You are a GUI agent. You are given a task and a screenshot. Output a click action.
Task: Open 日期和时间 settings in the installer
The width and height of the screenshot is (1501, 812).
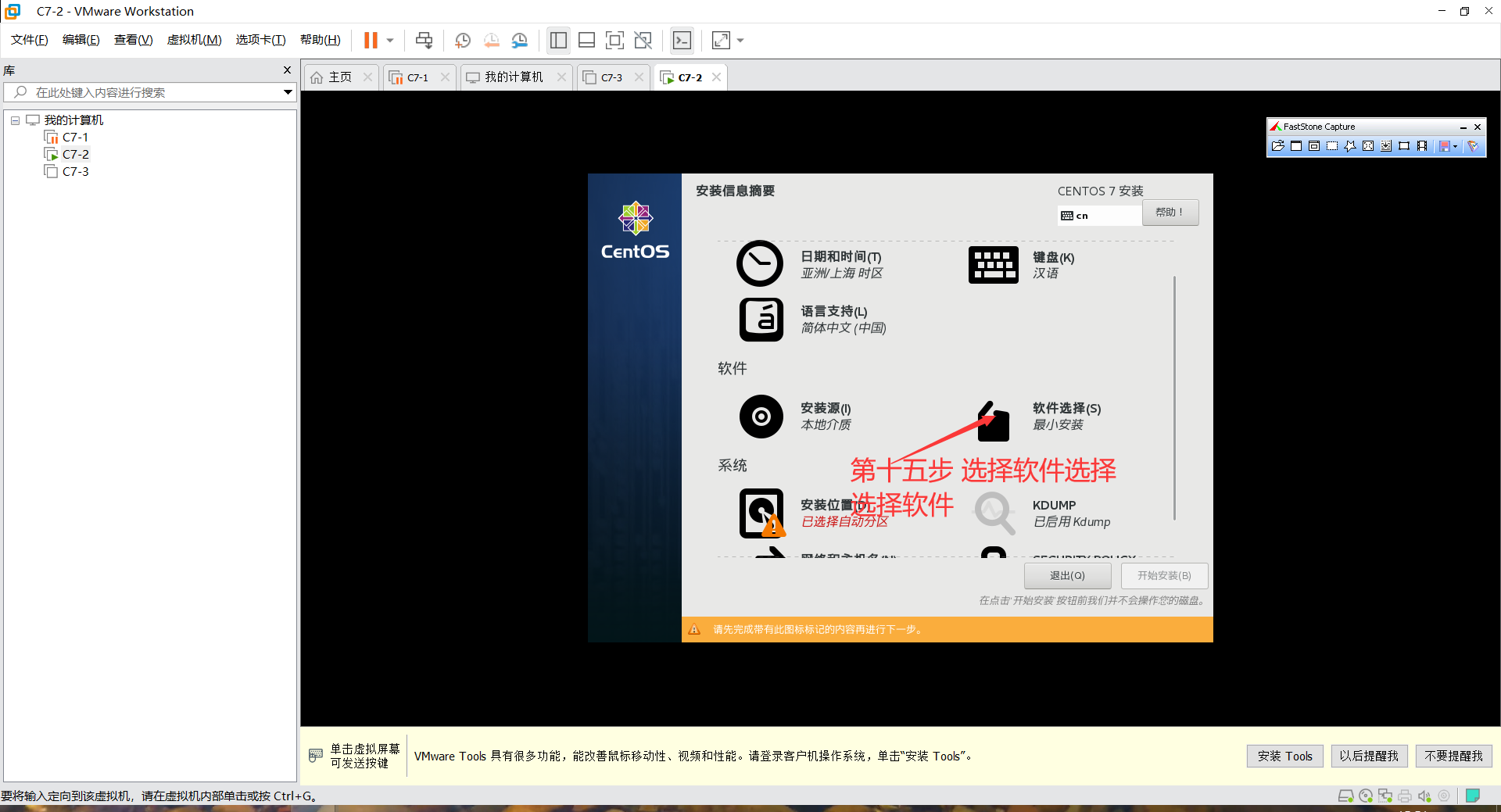tap(810, 264)
